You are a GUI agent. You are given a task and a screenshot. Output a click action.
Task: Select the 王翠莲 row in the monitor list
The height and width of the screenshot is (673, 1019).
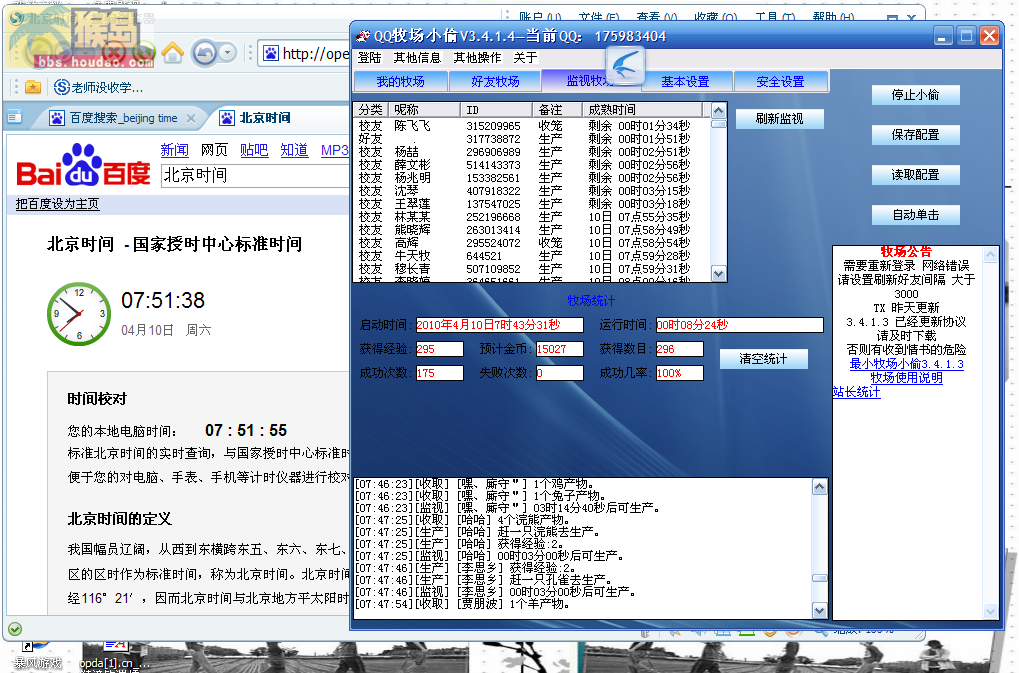[532, 203]
